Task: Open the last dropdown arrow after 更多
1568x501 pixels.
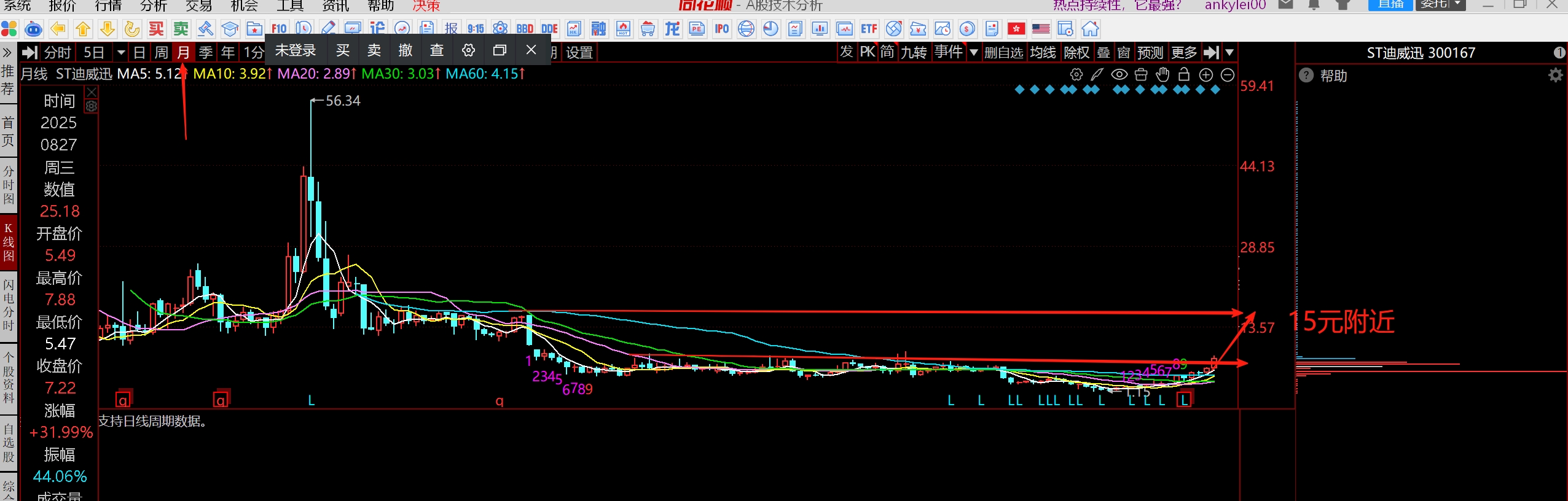Action: tap(1229, 53)
